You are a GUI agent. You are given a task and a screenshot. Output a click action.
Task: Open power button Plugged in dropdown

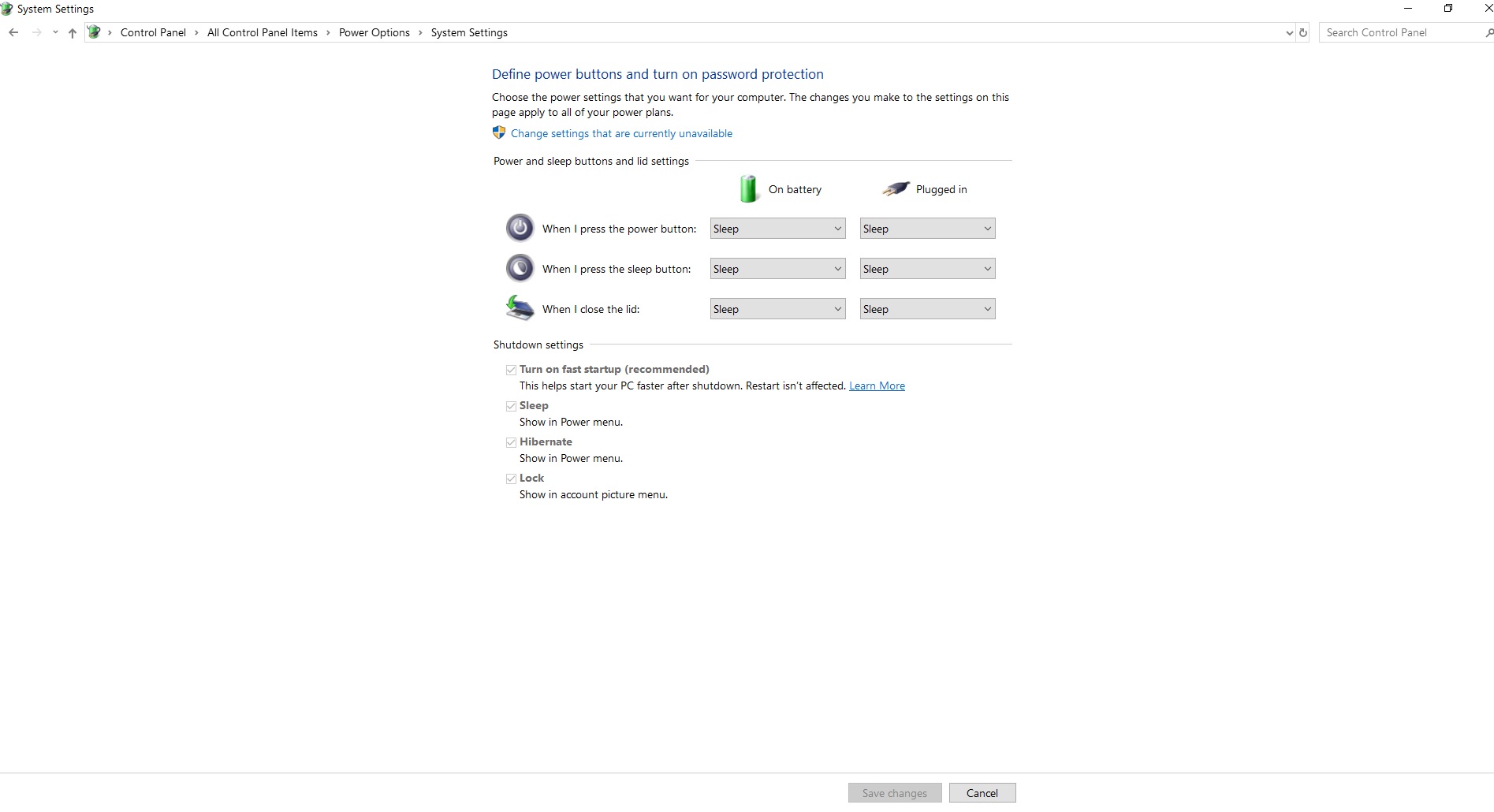[927, 229]
